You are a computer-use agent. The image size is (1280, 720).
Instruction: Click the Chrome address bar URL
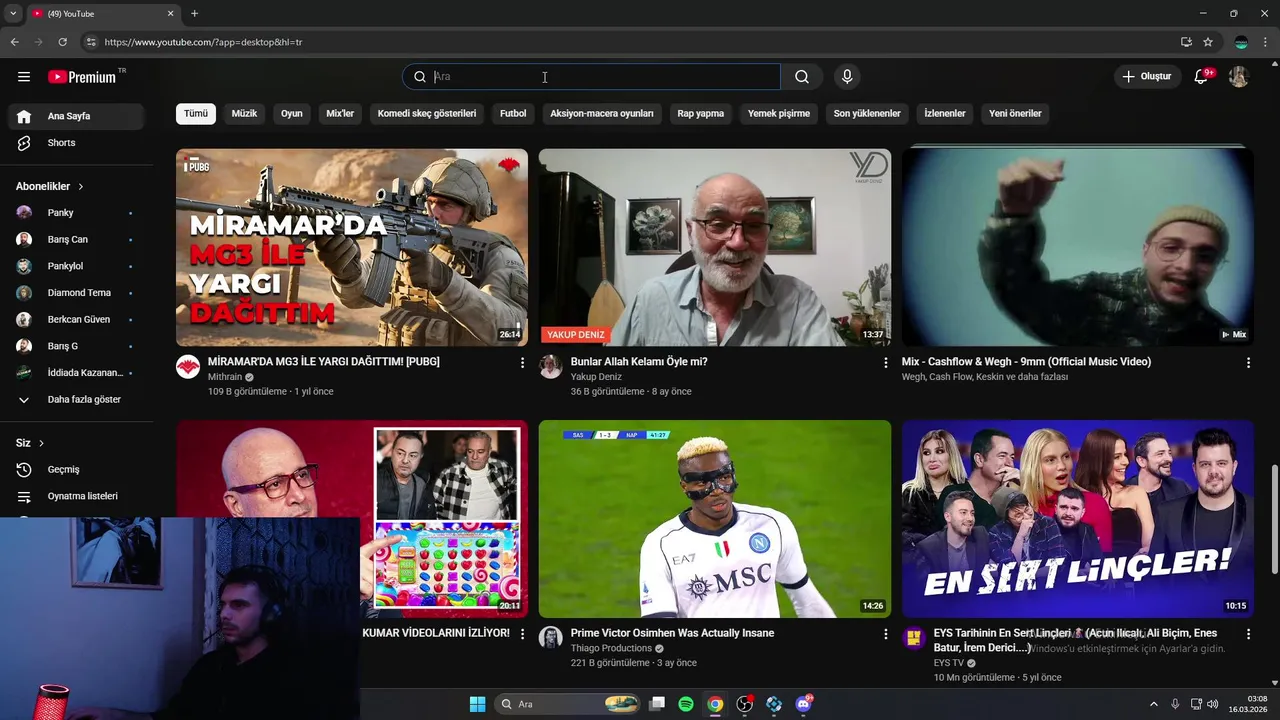(204, 42)
